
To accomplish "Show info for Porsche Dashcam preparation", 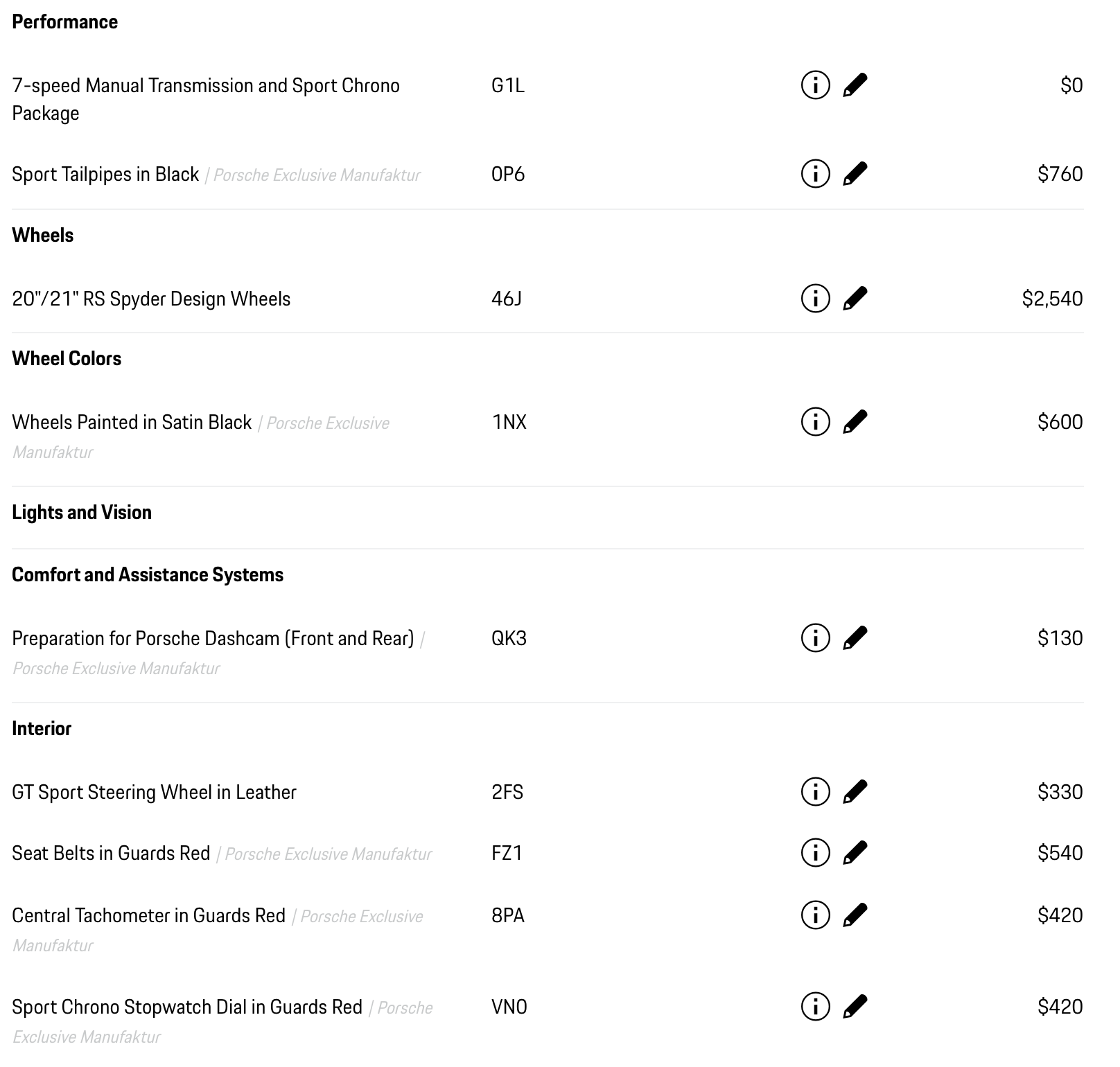I will pyautogui.click(x=815, y=638).
